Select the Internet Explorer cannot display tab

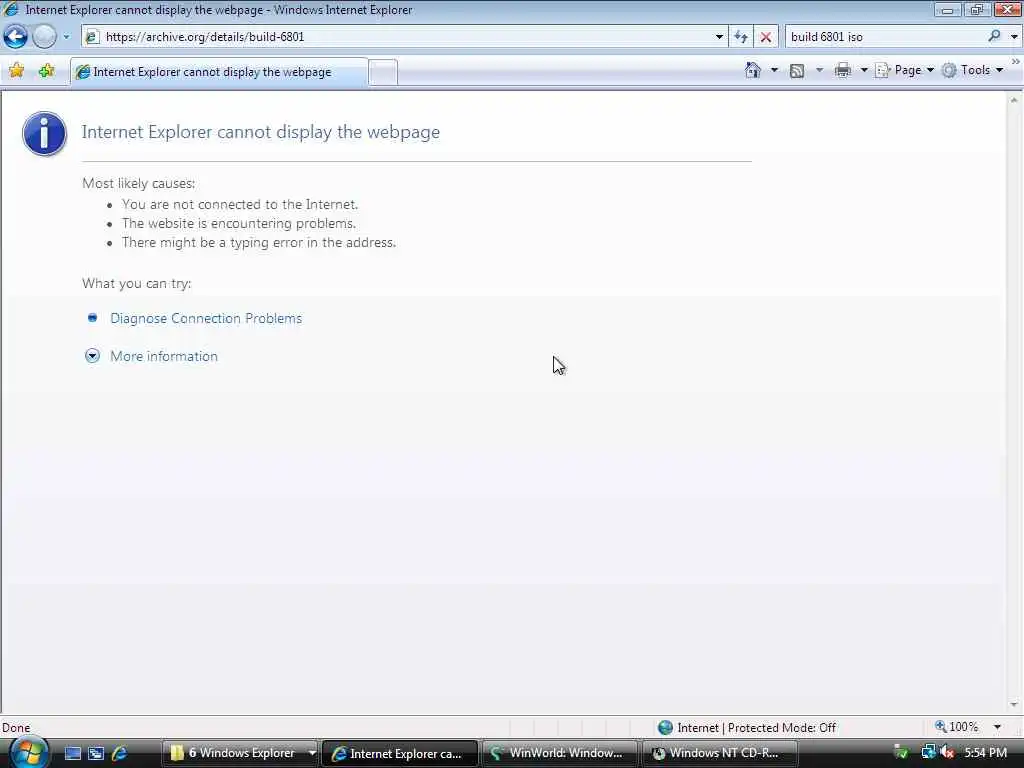(x=219, y=72)
